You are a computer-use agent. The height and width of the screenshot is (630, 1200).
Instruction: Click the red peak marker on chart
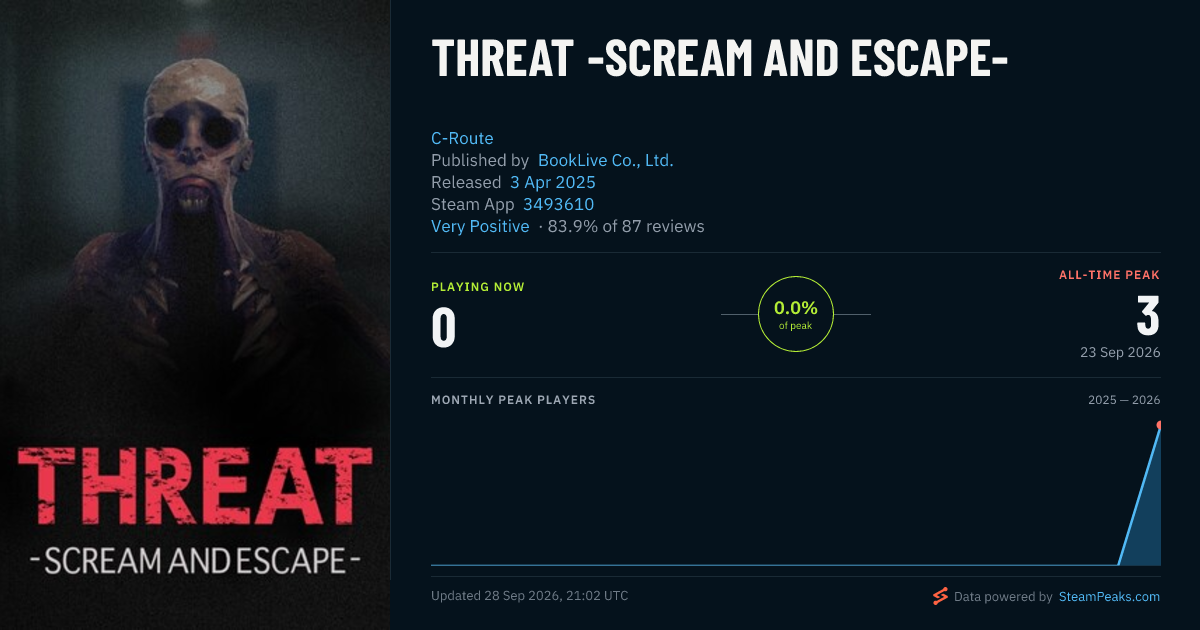point(1160,425)
